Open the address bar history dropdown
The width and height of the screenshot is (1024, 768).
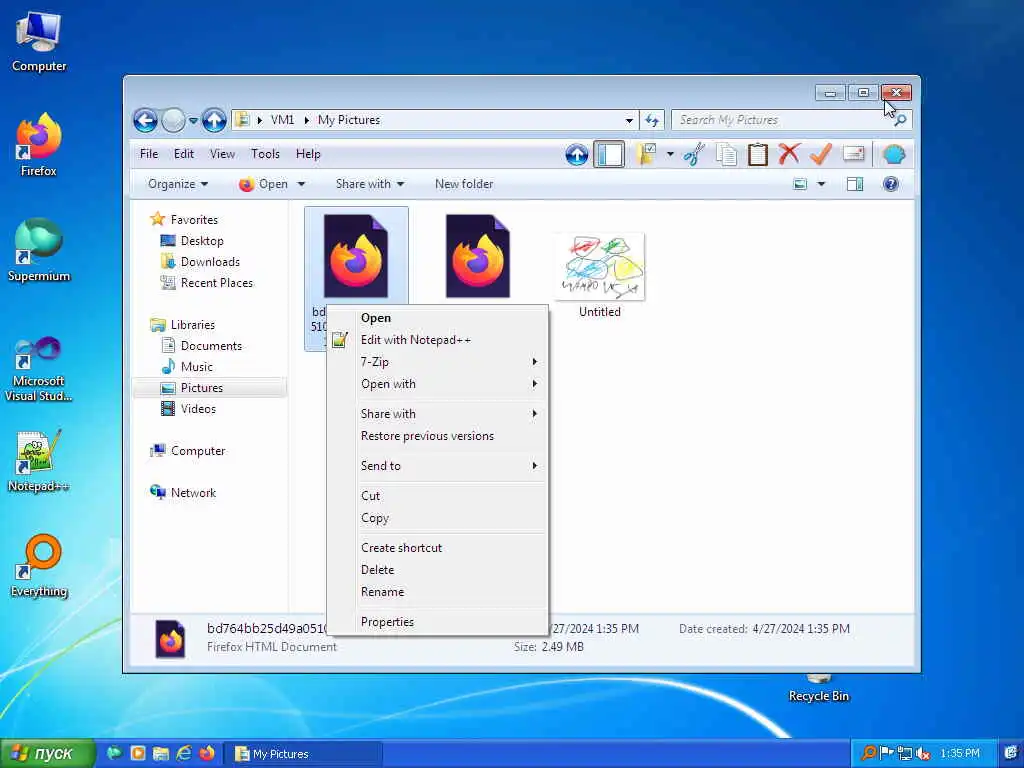pos(629,120)
